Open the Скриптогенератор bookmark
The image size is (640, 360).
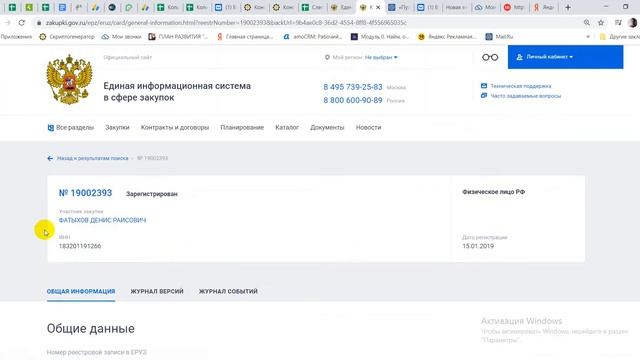[67, 37]
